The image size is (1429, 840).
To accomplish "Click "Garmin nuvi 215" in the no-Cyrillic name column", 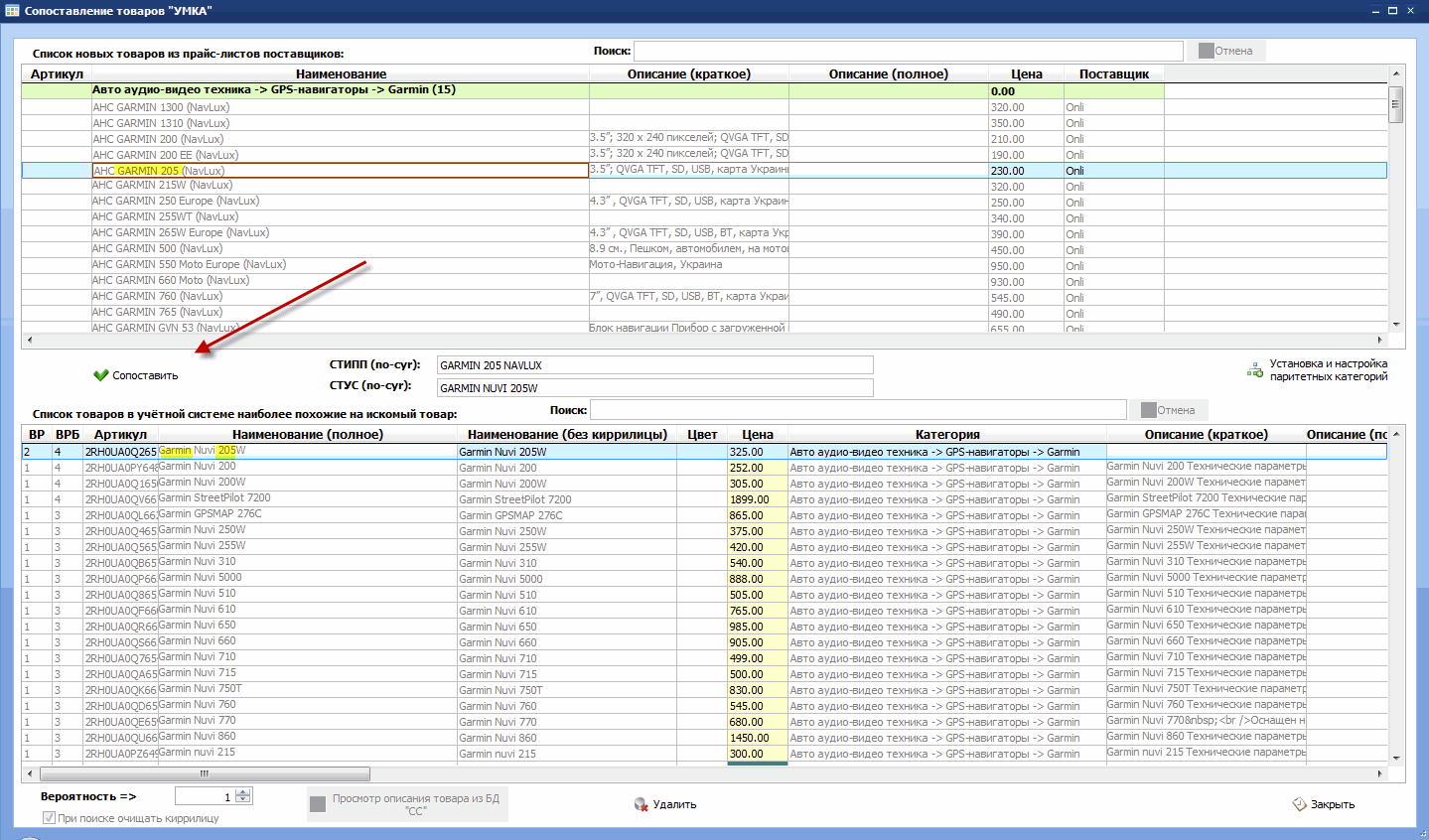I will point(567,754).
